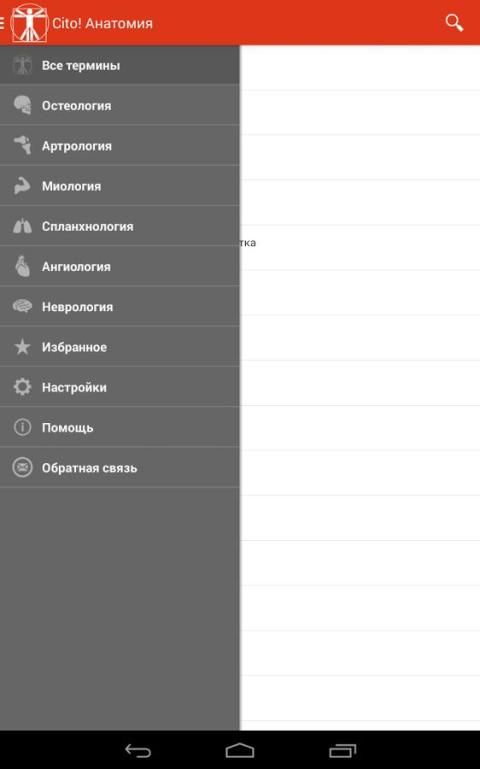Tap the Android back navigation button

(x=138, y=750)
